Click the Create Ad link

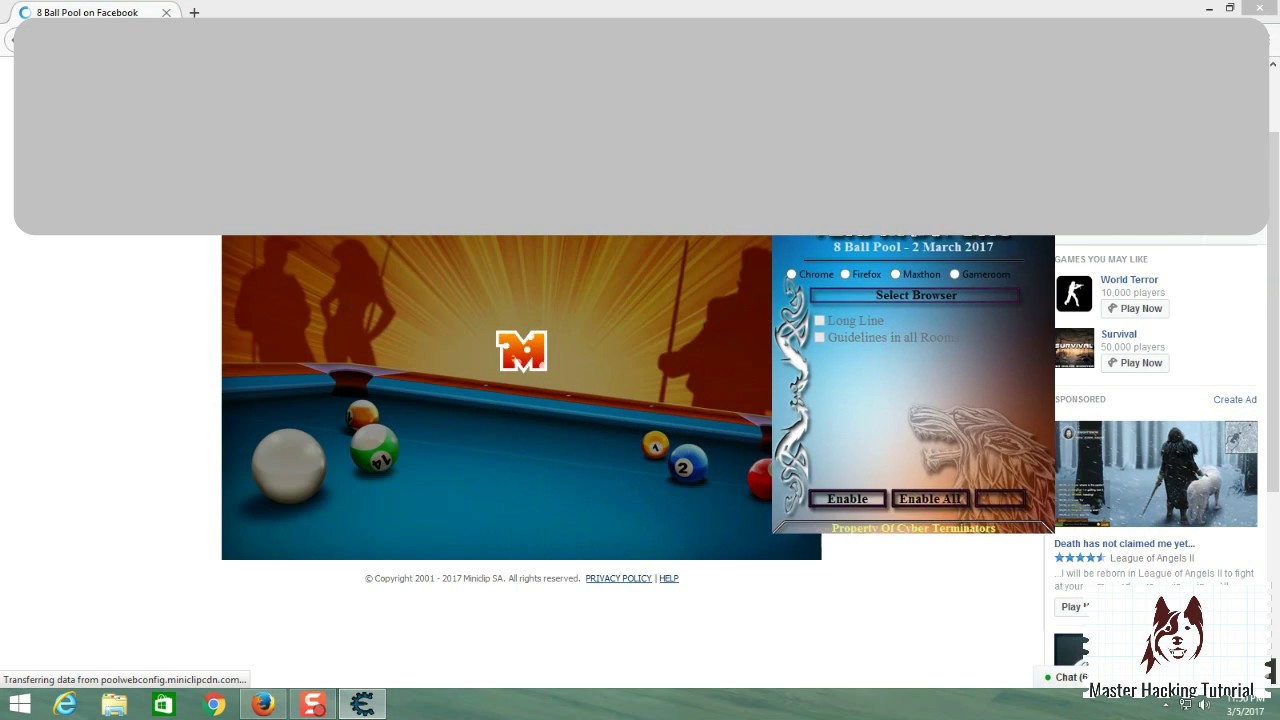coord(1235,399)
